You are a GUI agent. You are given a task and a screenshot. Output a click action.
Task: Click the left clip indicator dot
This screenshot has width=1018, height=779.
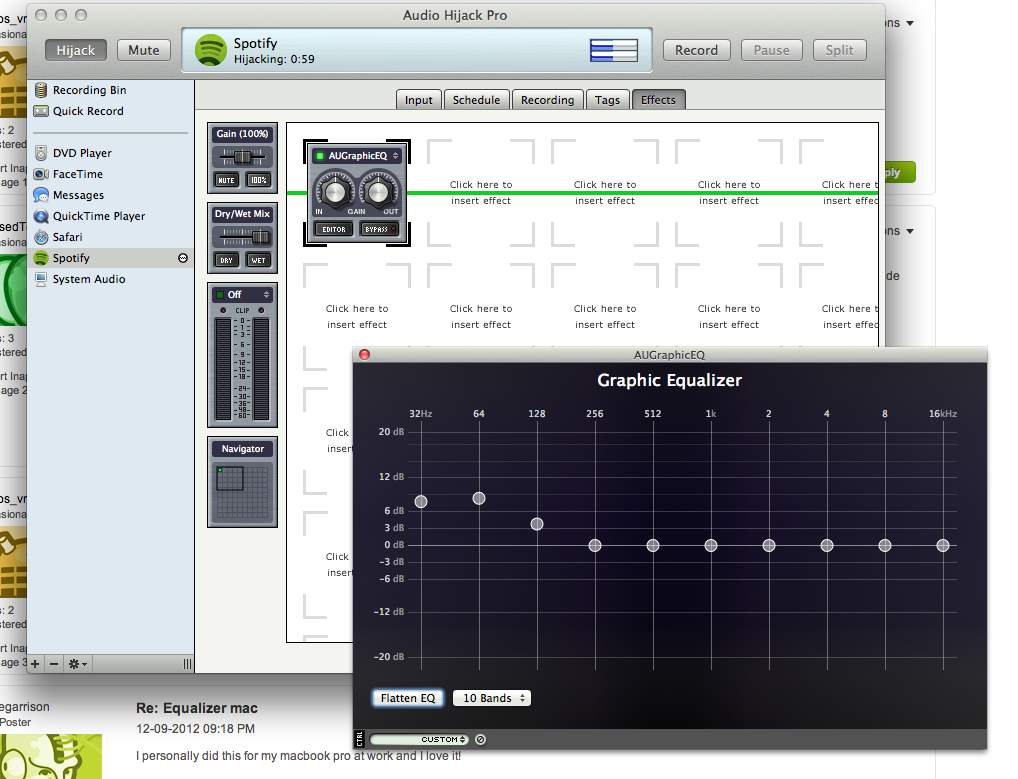223,310
